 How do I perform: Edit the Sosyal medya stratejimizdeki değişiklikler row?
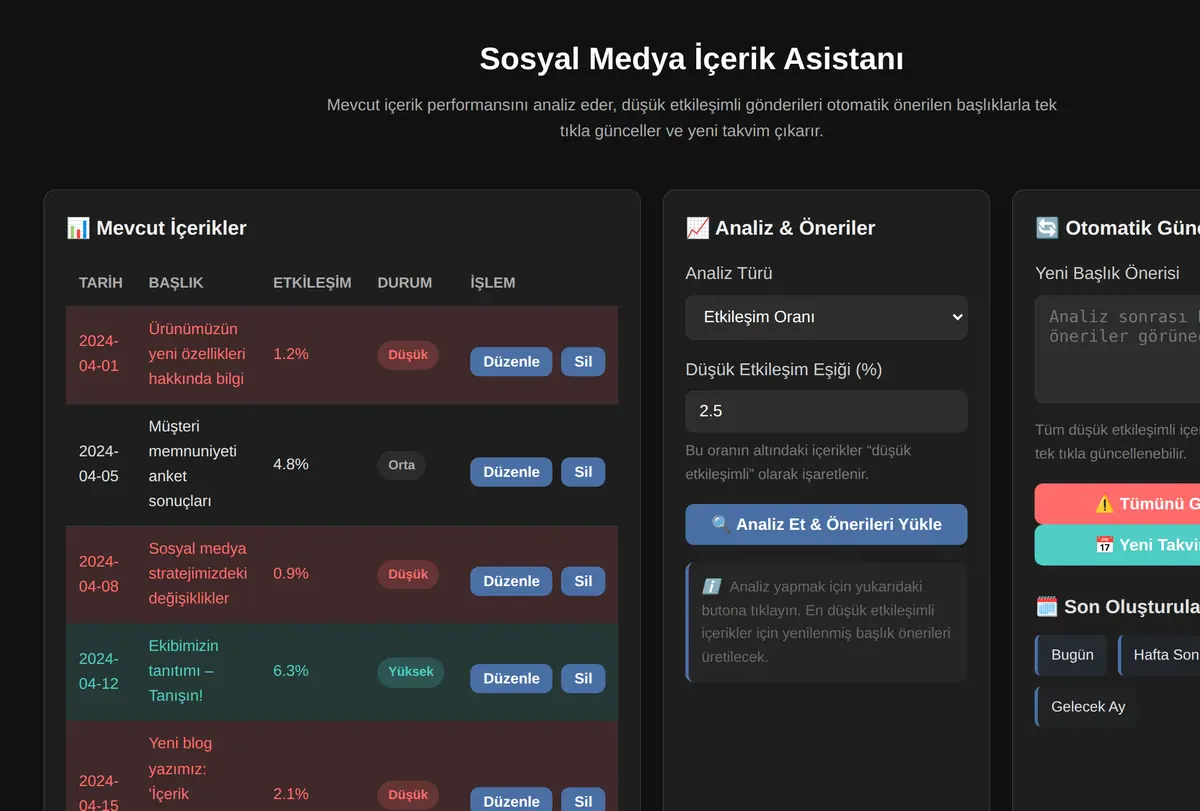click(510, 581)
